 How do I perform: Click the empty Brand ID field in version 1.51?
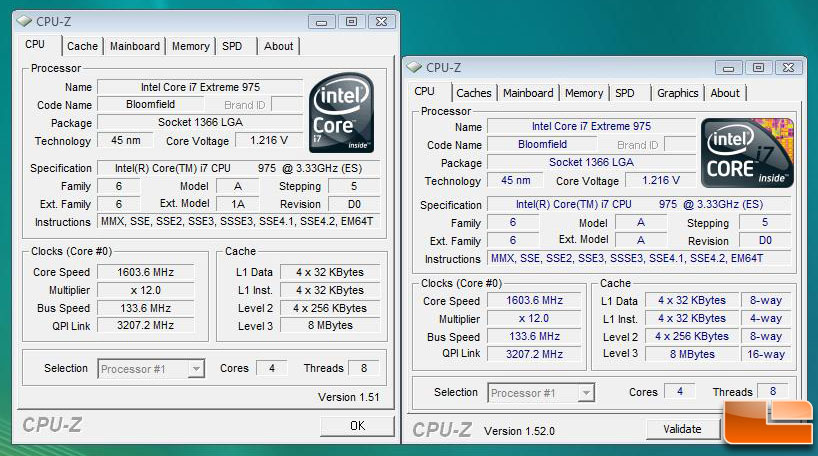tap(287, 104)
